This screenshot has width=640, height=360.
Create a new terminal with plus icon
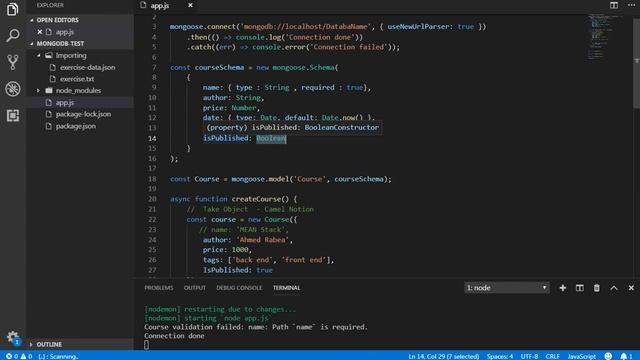coord(562,288)
